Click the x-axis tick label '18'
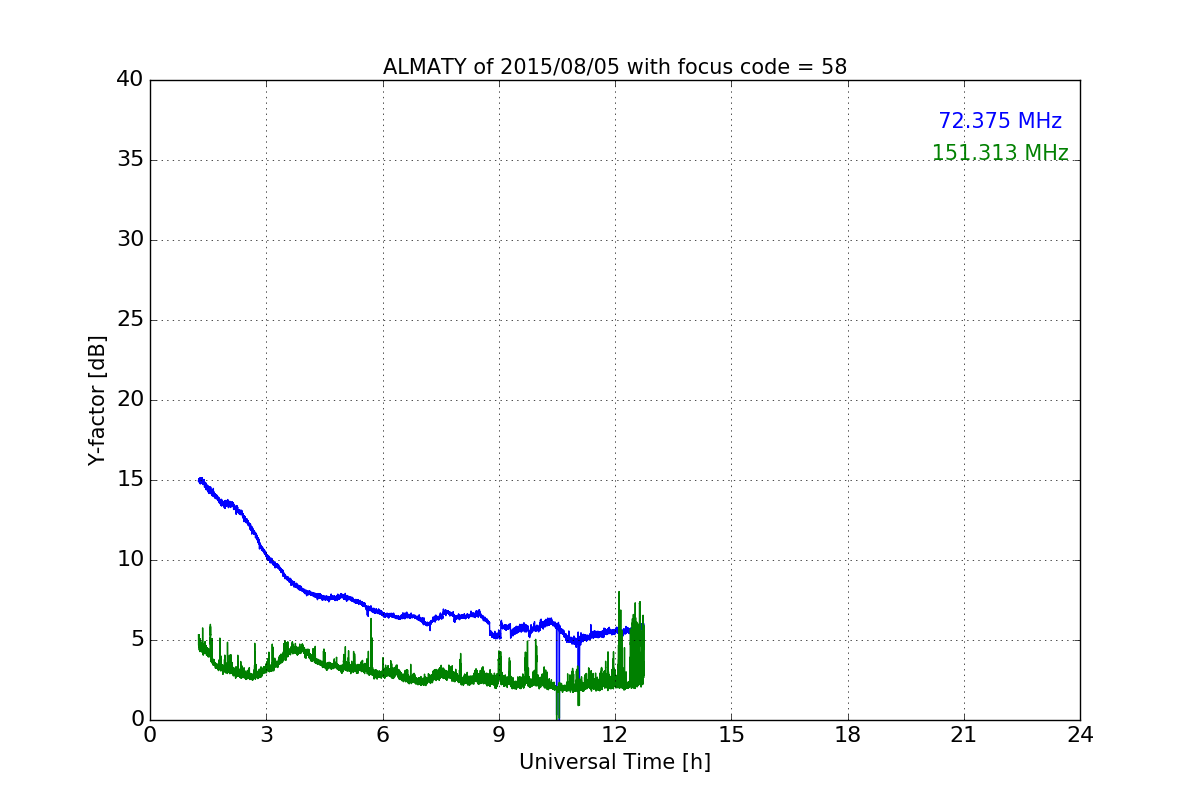Screen dimensions: 1200x800 [x=848, y=734]
